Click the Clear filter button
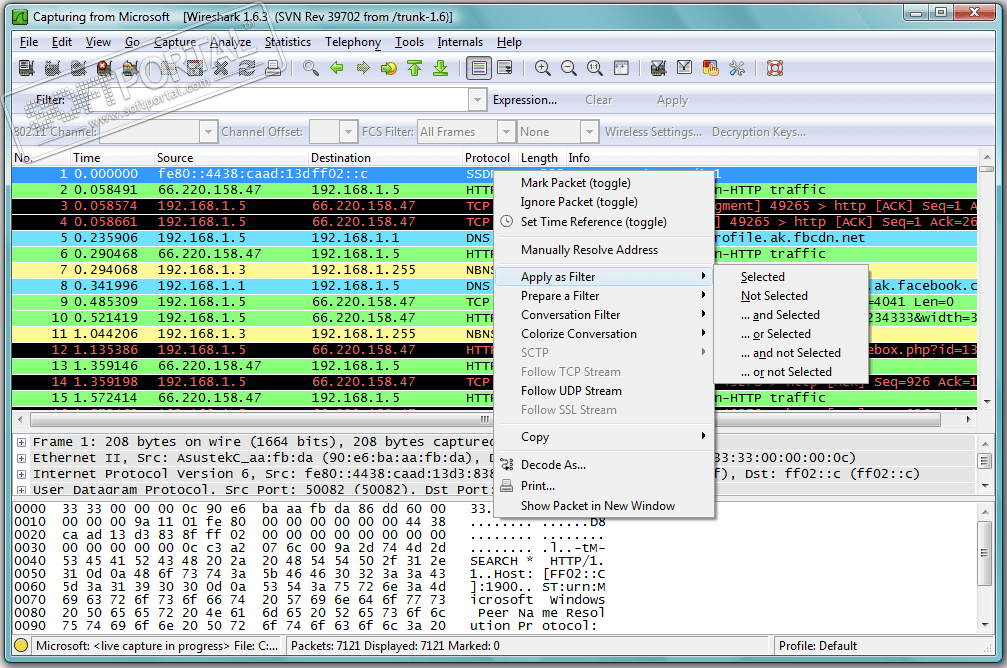 [599, 100]
